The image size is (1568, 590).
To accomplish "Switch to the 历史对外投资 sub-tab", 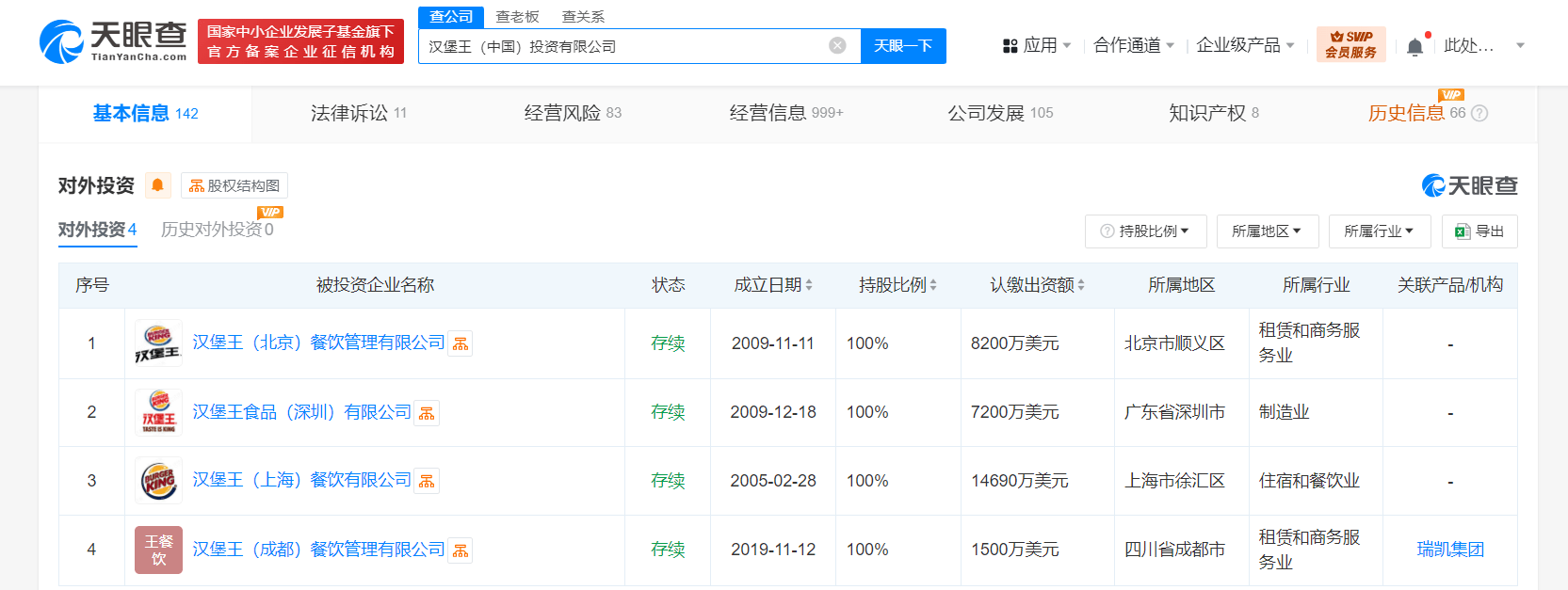I will 217,230.
